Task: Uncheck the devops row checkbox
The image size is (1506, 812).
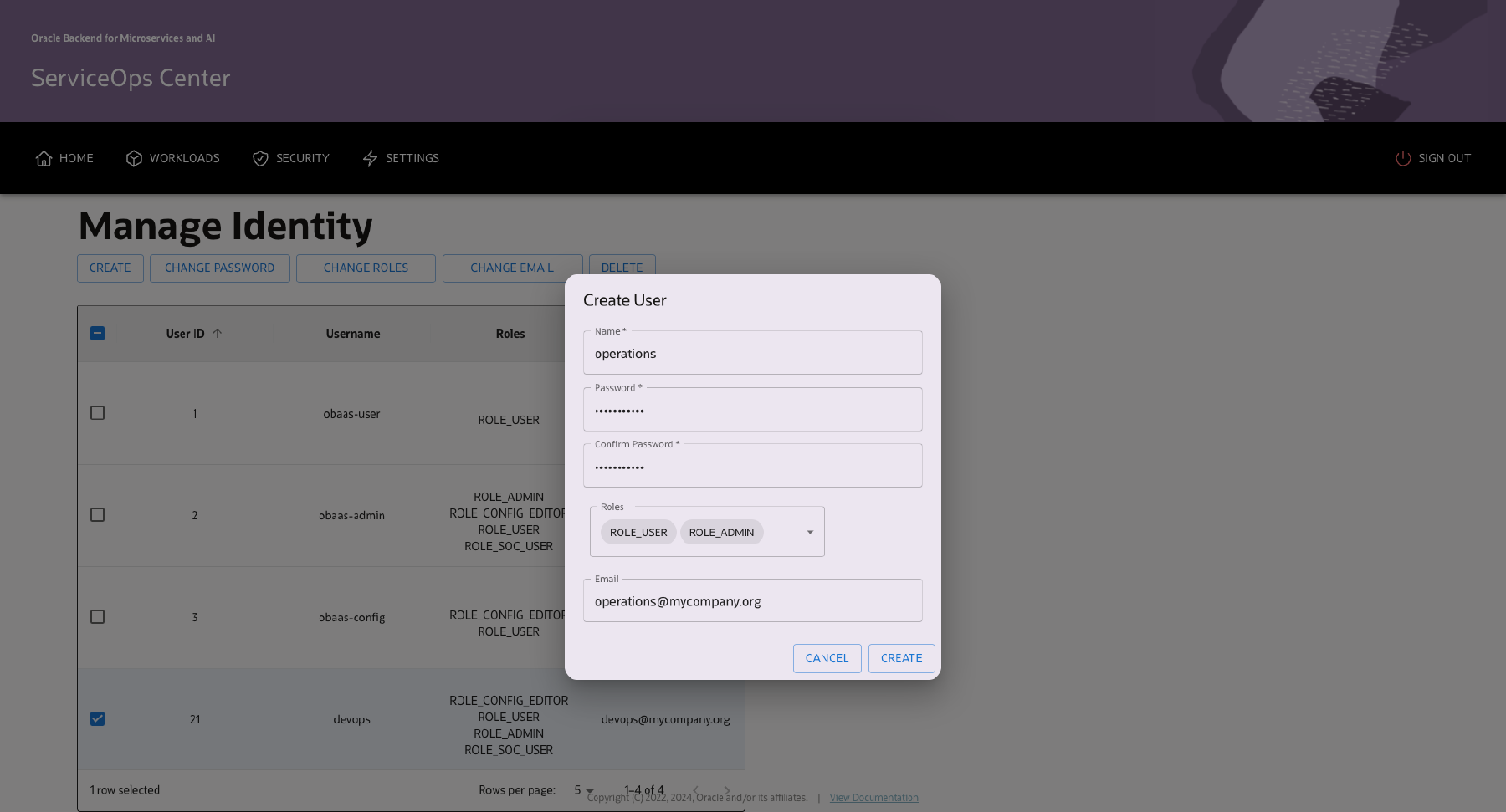Action: pos(98,718)
